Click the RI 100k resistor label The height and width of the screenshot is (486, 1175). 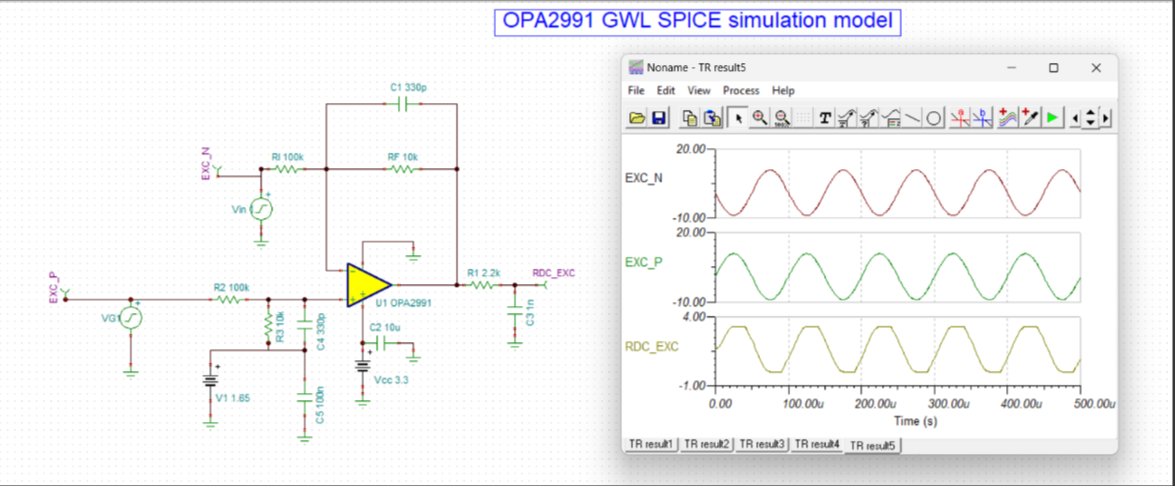click(287, 157)
